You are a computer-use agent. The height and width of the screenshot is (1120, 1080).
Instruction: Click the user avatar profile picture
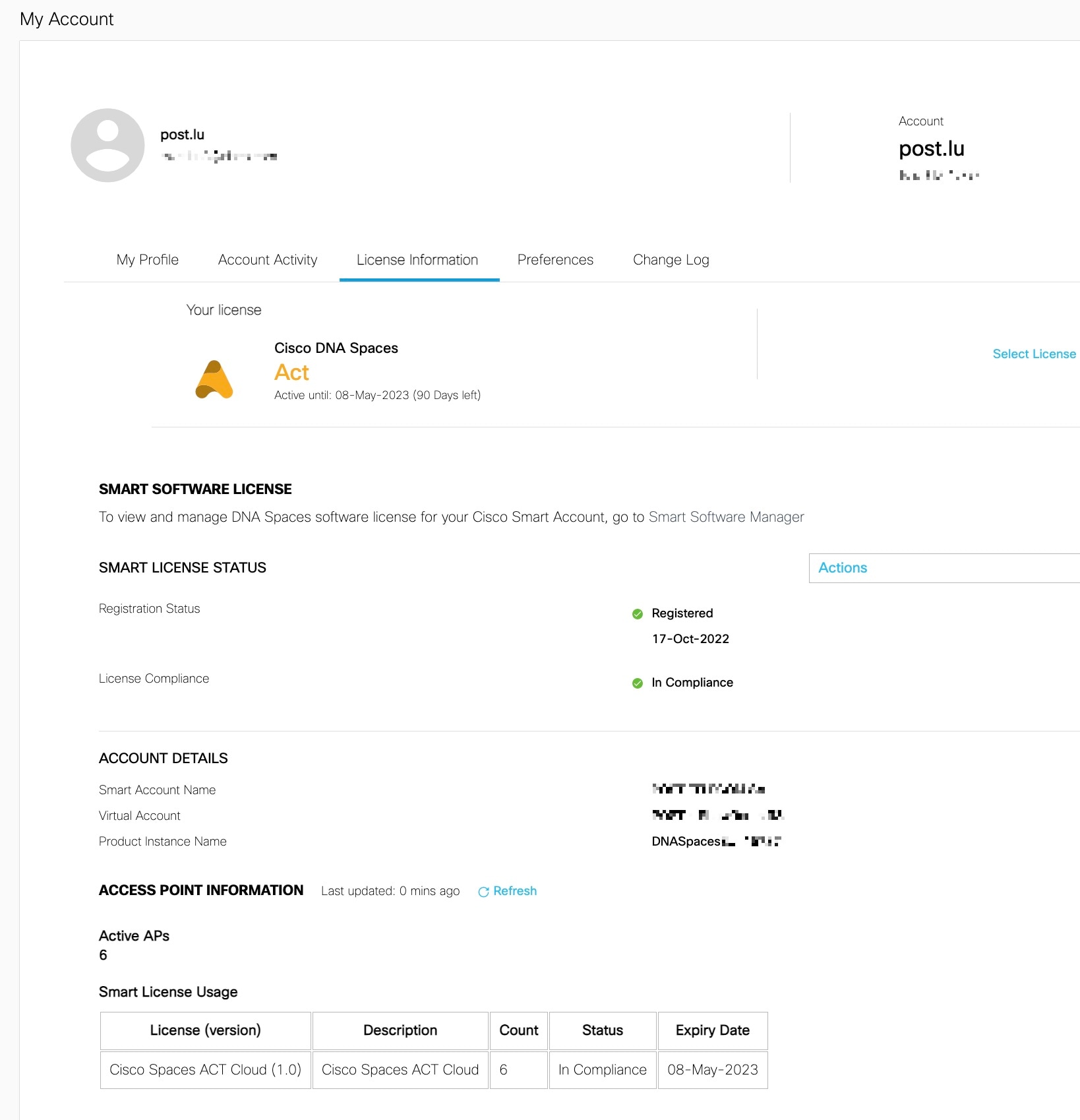(x=107, y=145)
